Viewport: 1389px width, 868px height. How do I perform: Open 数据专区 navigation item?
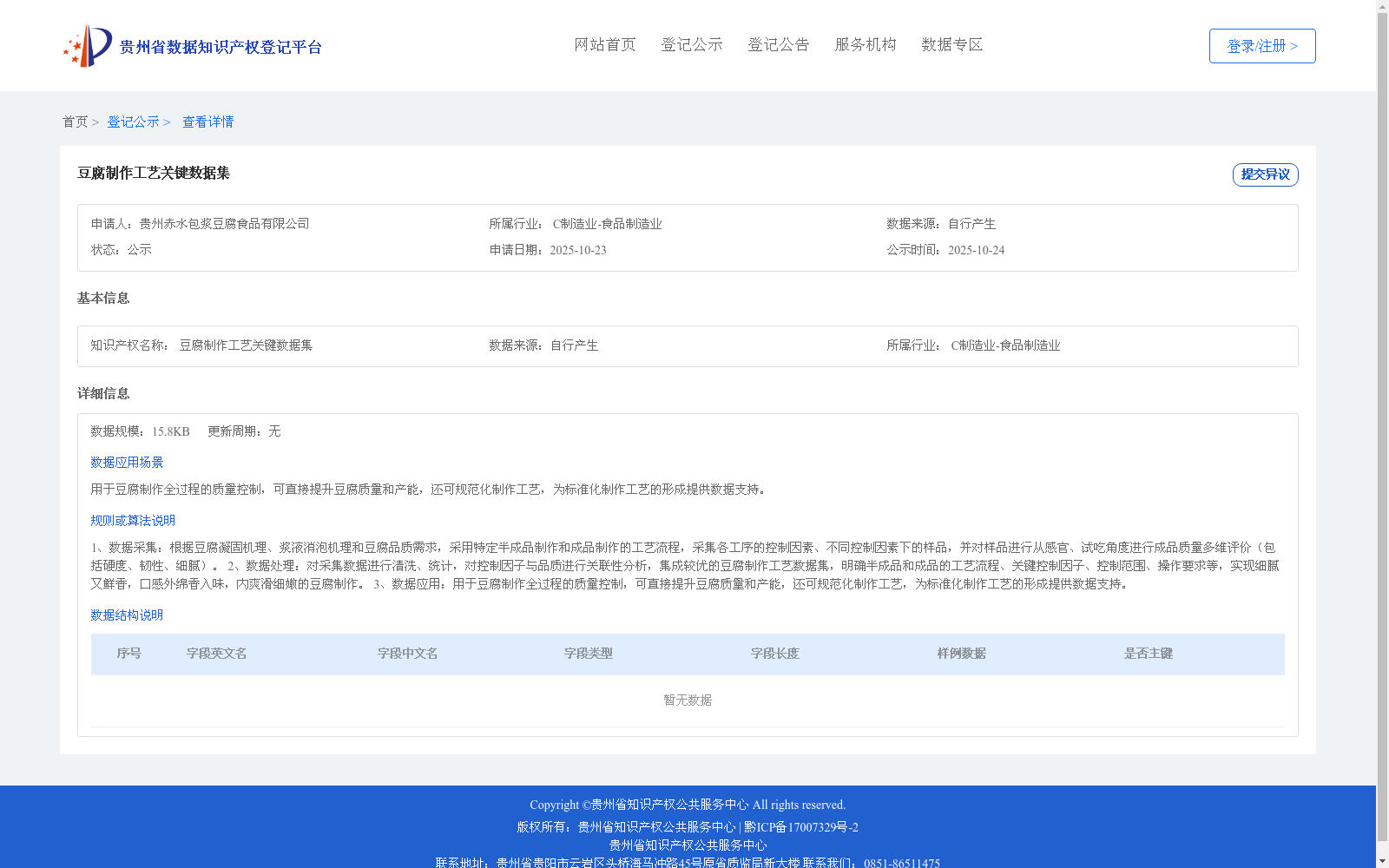point(952,44)
